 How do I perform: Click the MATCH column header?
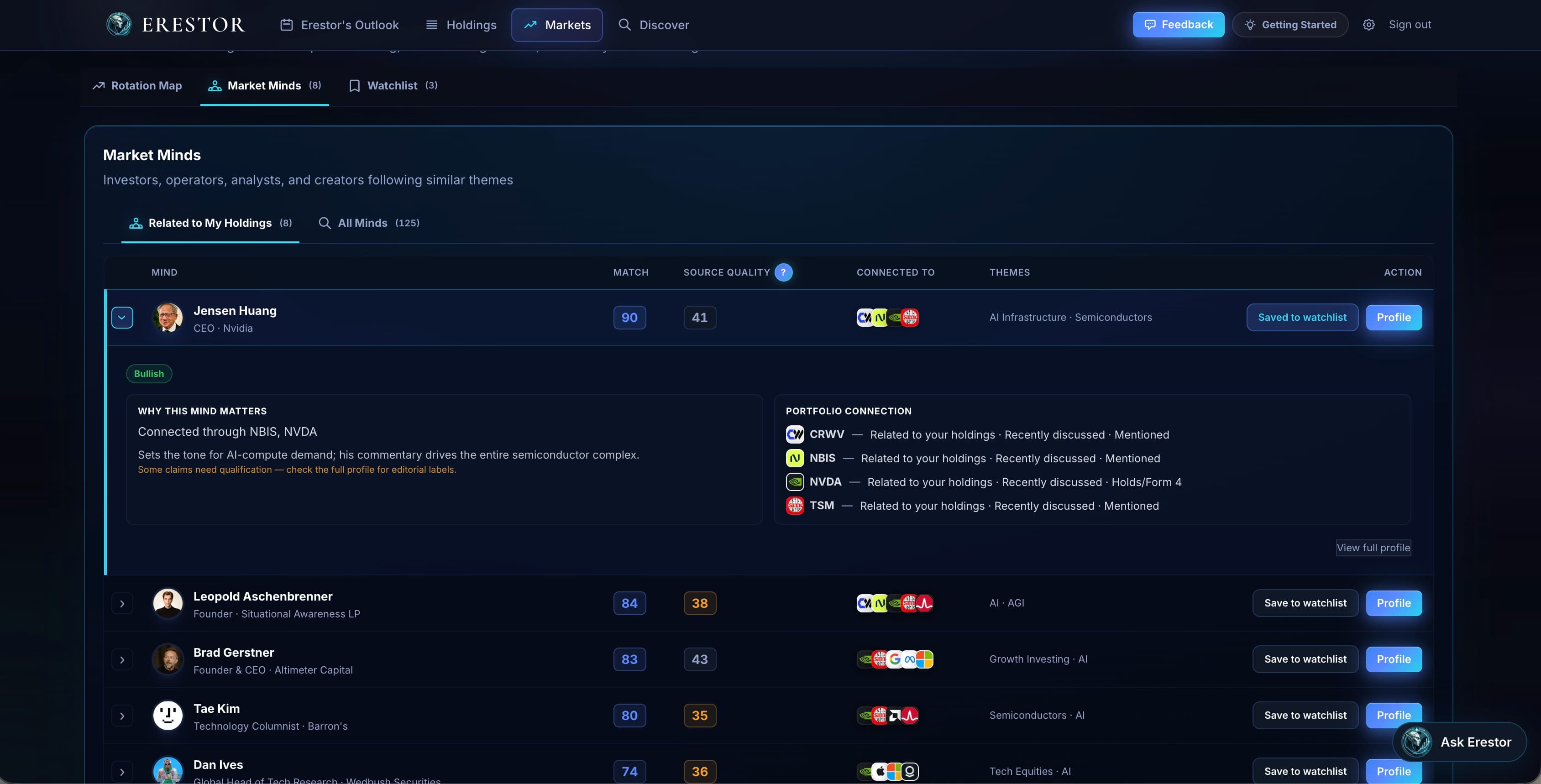coord(630,272)
